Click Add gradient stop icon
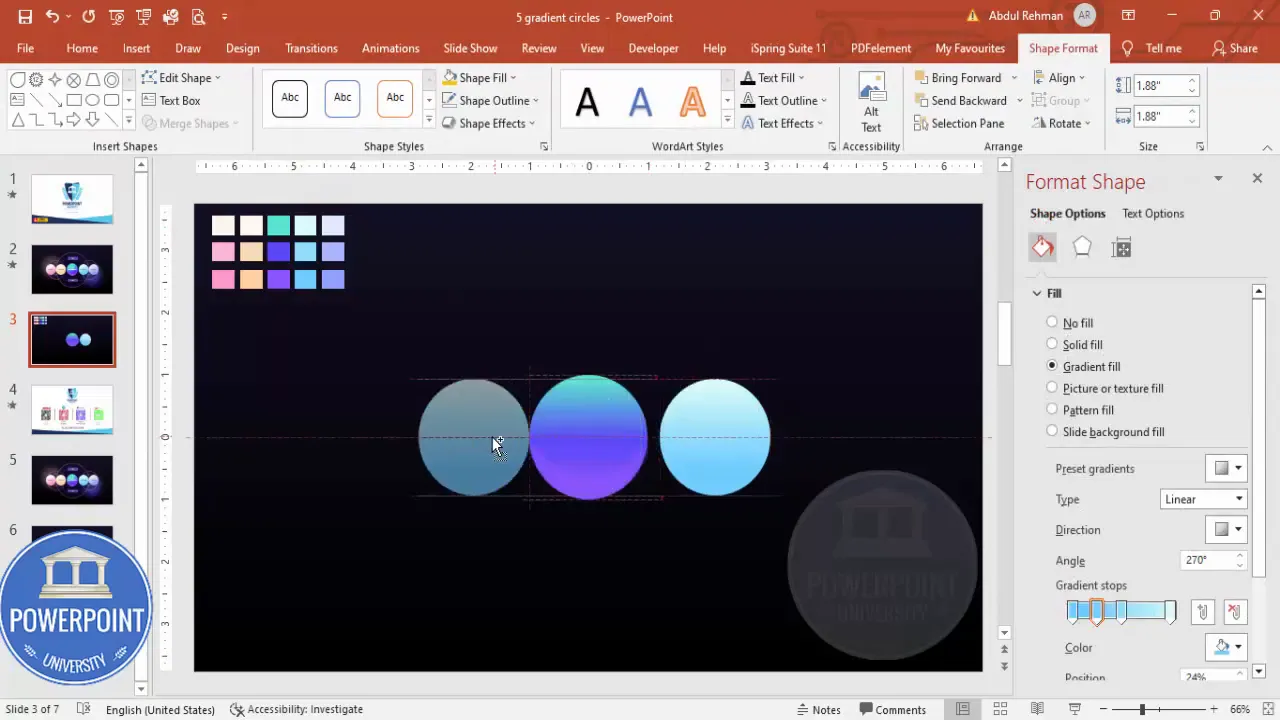 tap(1203, 612)
